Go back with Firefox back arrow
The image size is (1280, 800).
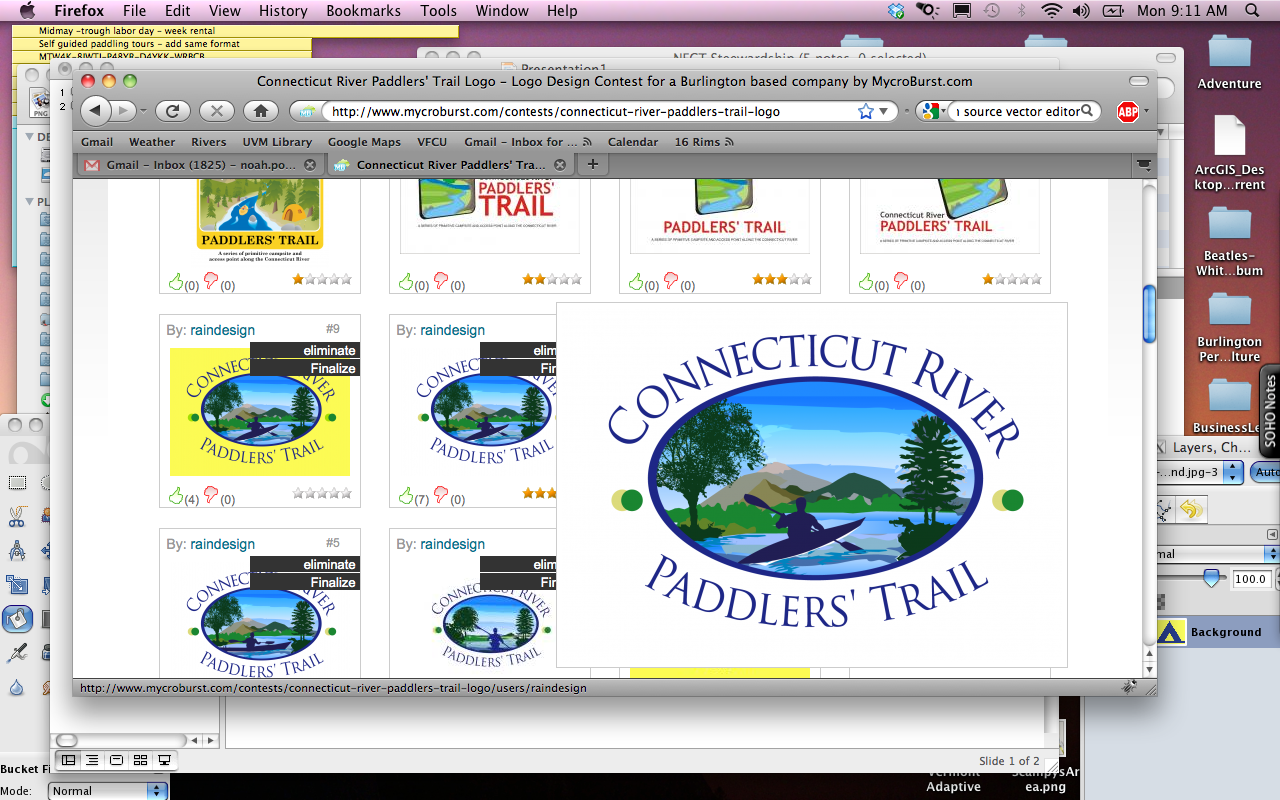coord(95,111)
